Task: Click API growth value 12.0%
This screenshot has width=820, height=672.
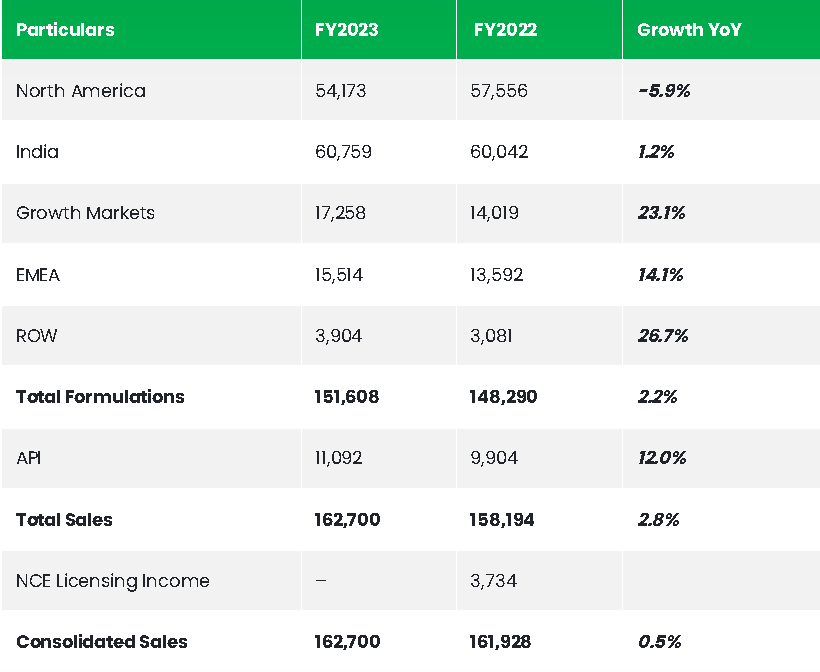Action: [661, 458]
